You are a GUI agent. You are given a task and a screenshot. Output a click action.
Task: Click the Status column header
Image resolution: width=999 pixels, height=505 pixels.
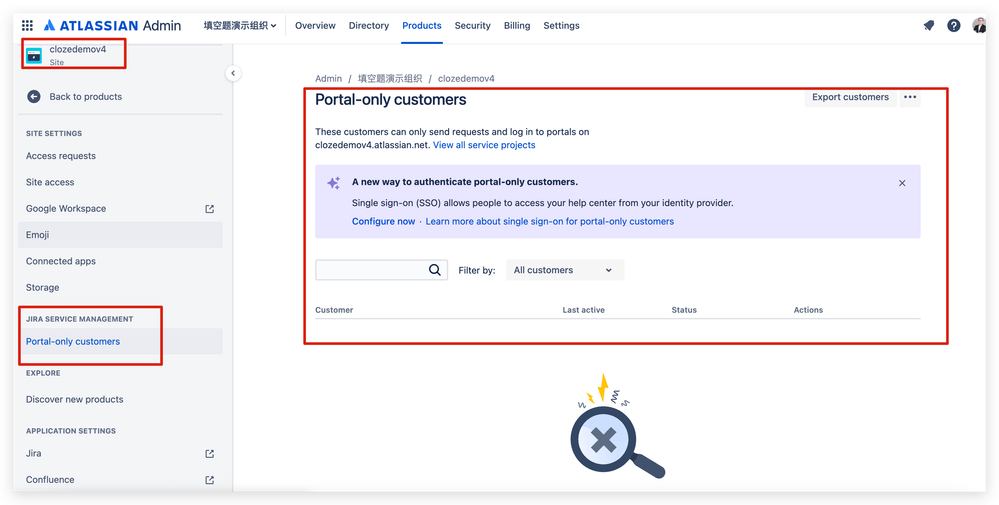point(684,310)
